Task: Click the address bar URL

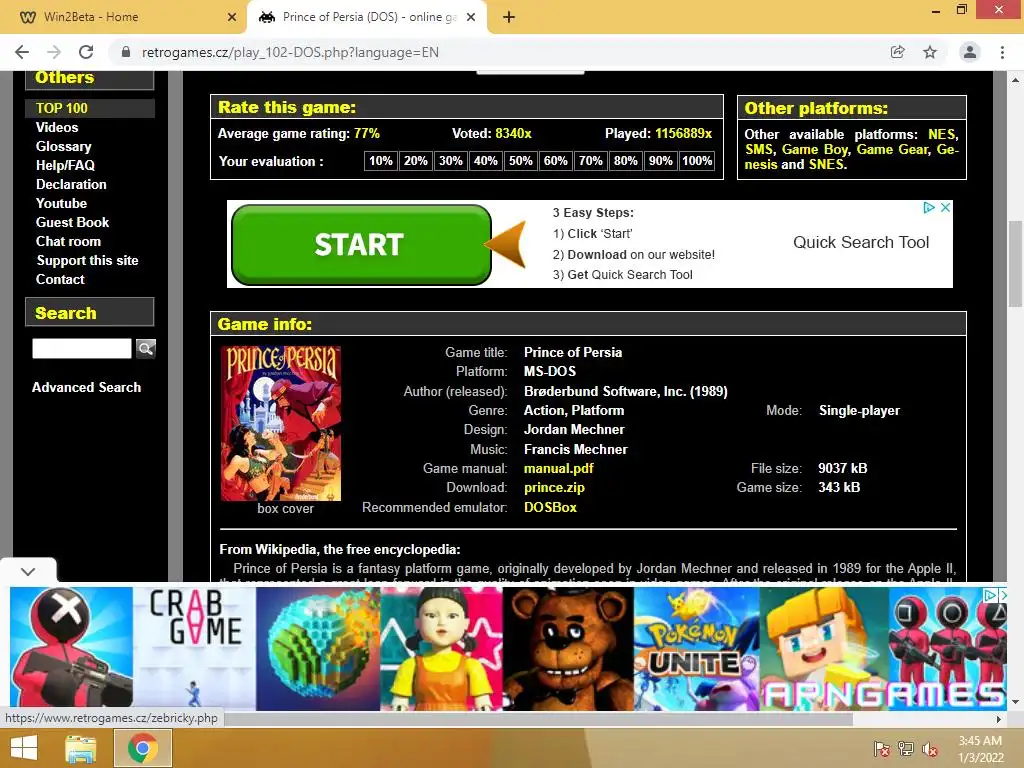Action: click(290, 52)
